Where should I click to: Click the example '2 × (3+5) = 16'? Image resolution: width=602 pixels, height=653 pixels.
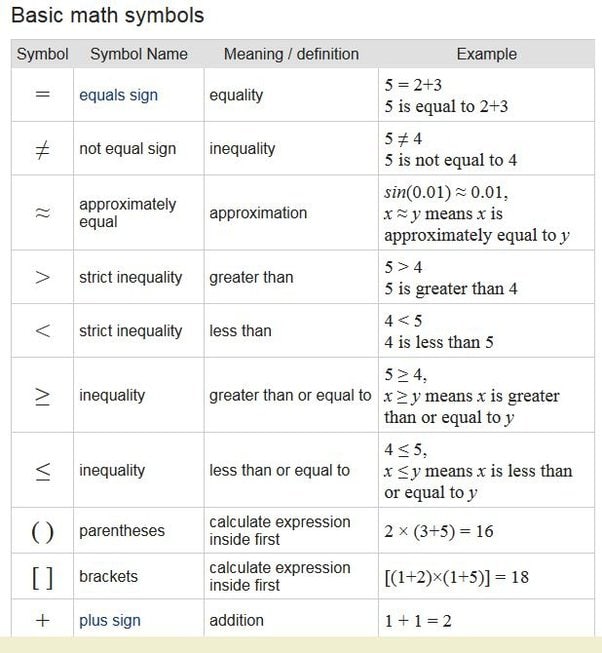coord(439,531)
